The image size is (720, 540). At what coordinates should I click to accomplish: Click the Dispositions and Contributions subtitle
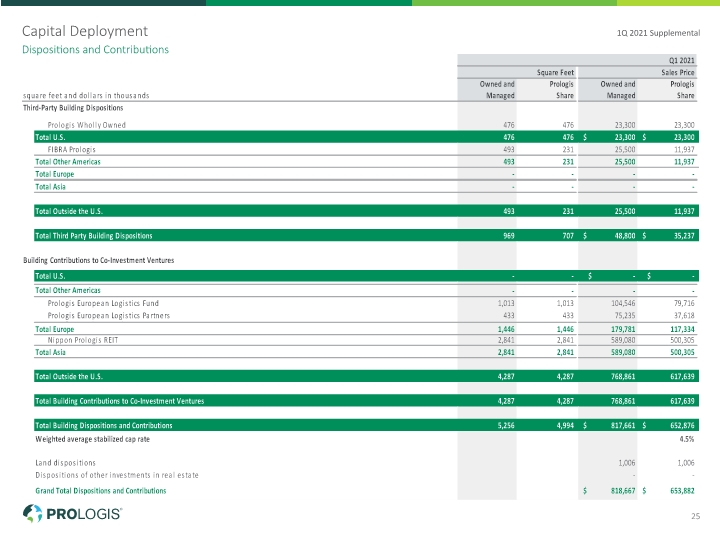point(96,50)
